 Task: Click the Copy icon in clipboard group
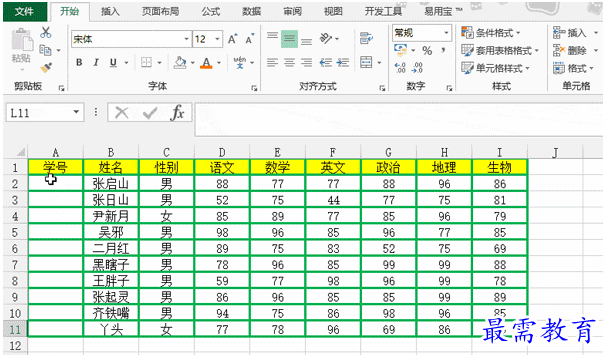45,50
